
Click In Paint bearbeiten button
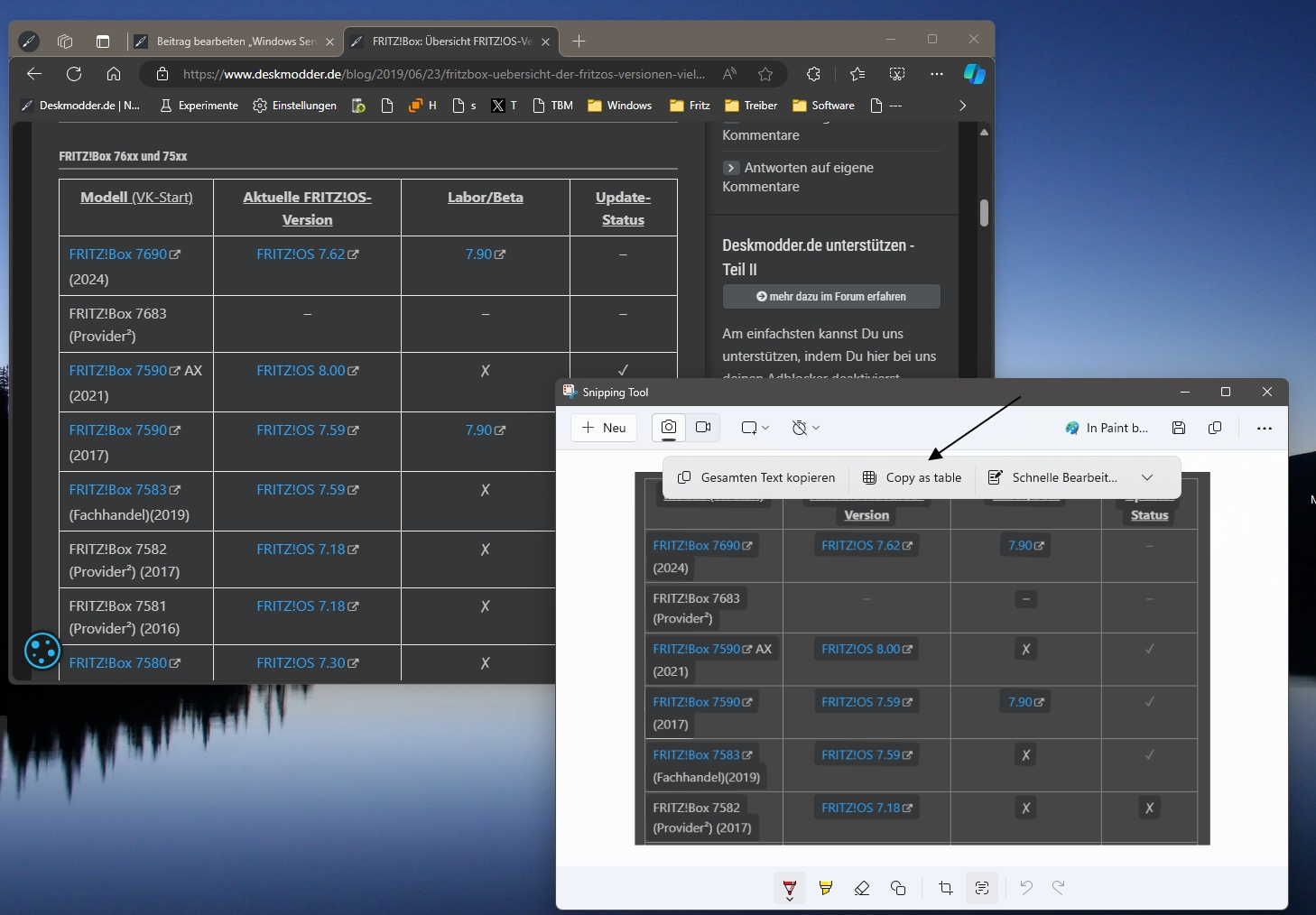1107,428
